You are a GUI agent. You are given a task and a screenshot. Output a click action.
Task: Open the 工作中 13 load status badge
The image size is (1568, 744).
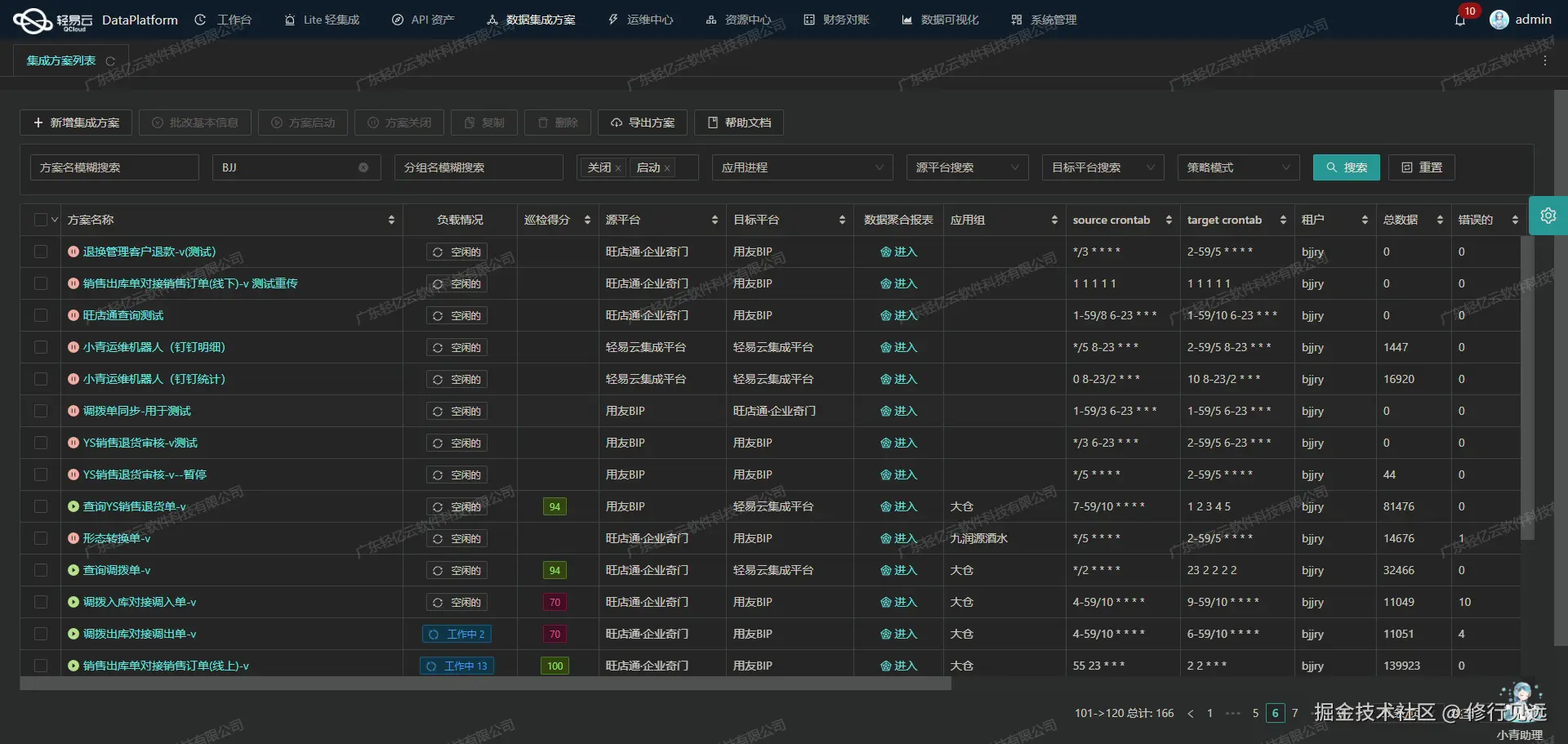pos(457,666)
